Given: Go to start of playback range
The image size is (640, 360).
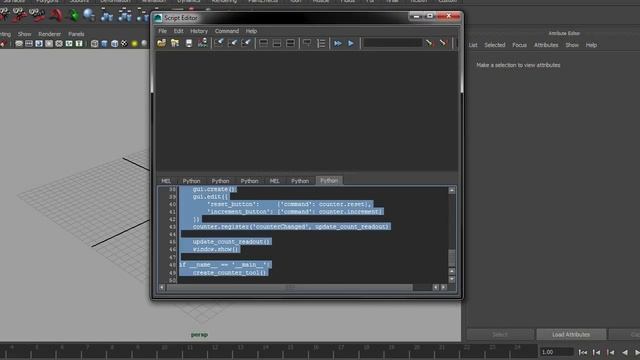Looking at the screenshot, I should click(583, 352).
